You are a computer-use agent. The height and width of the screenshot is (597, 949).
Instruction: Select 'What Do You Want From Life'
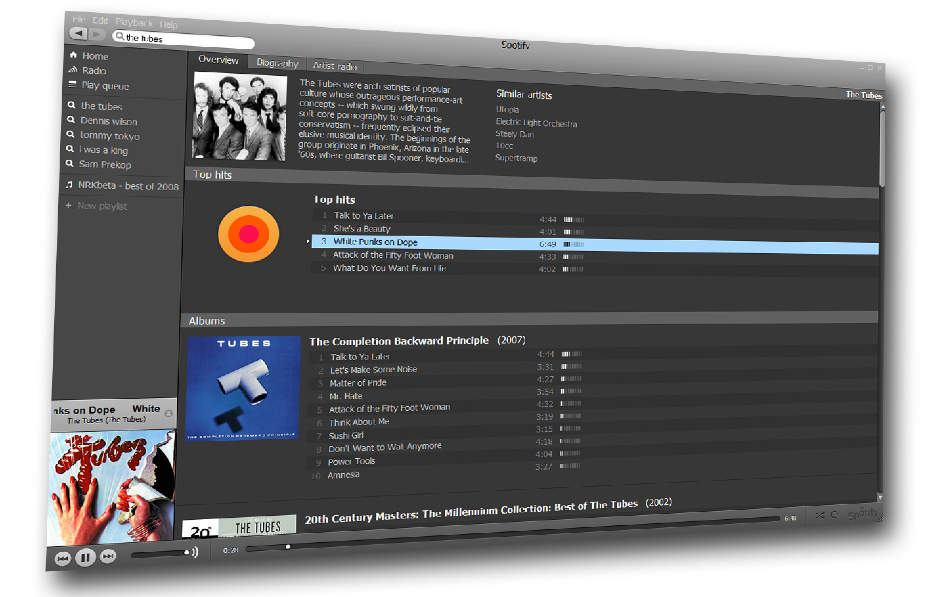coord(390,268)
